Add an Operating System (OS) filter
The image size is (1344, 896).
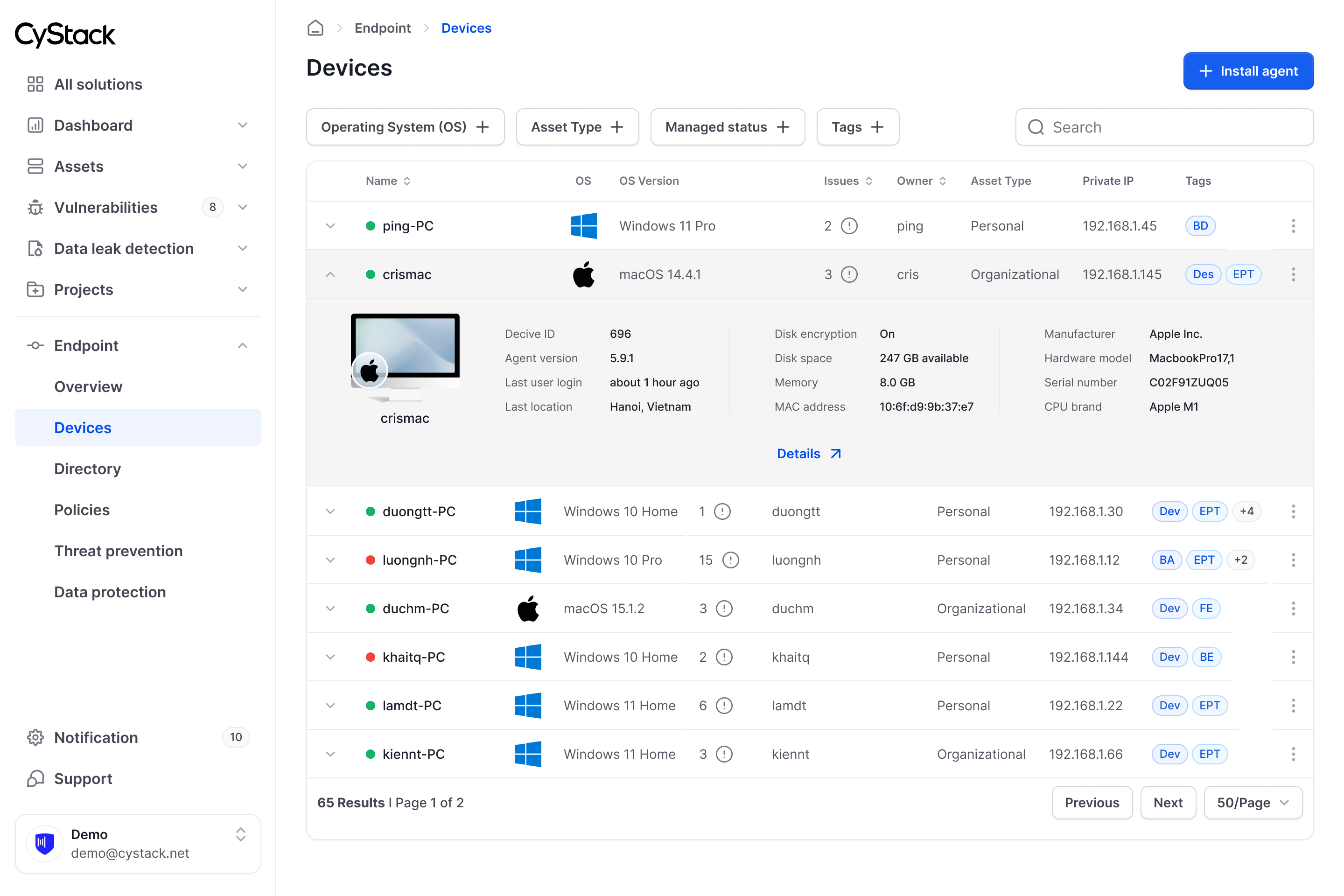[405, 127]
